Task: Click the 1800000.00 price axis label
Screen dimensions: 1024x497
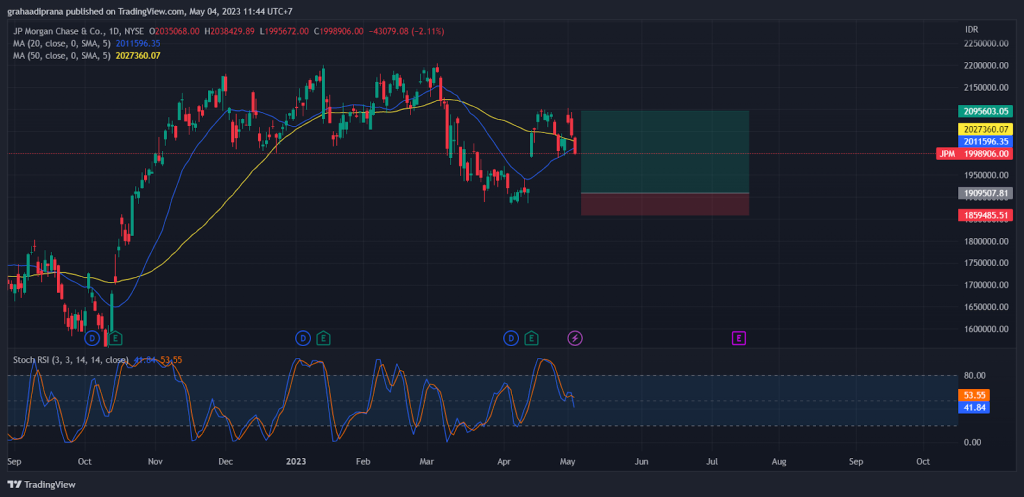Action: click(986, 241)
